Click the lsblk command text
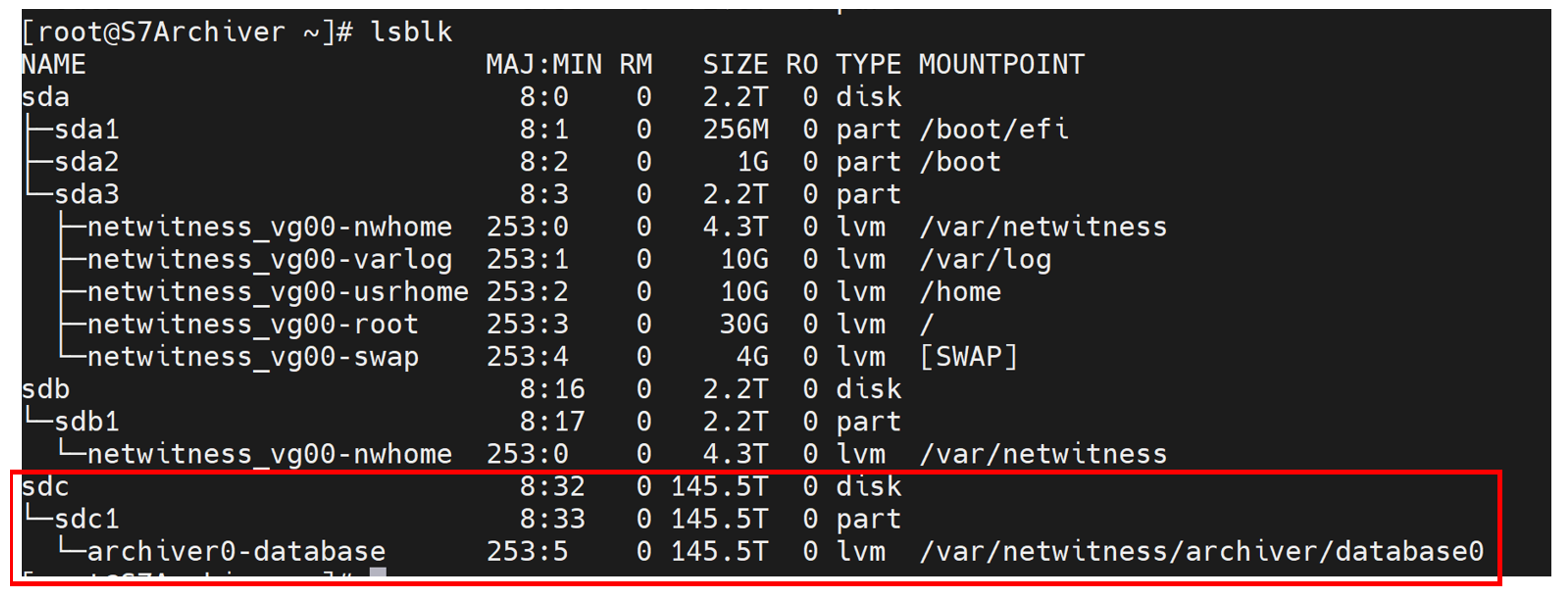Image resolution: width=1553 pixels, height=595 pixels. 412,33
